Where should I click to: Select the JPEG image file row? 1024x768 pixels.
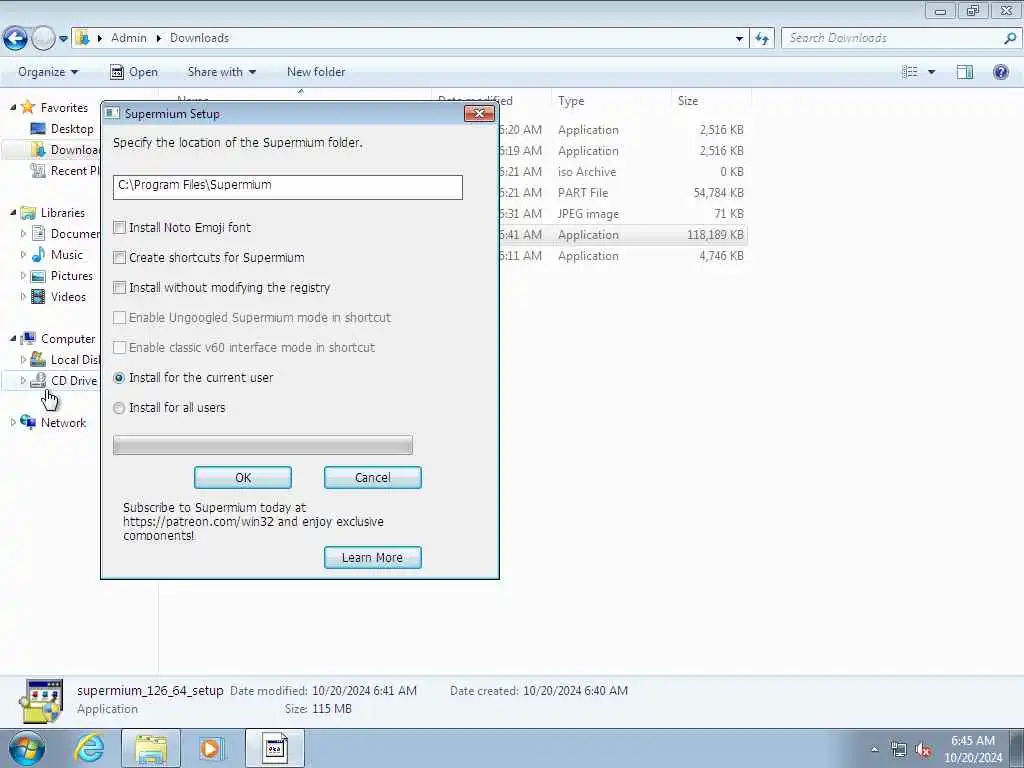624,214
